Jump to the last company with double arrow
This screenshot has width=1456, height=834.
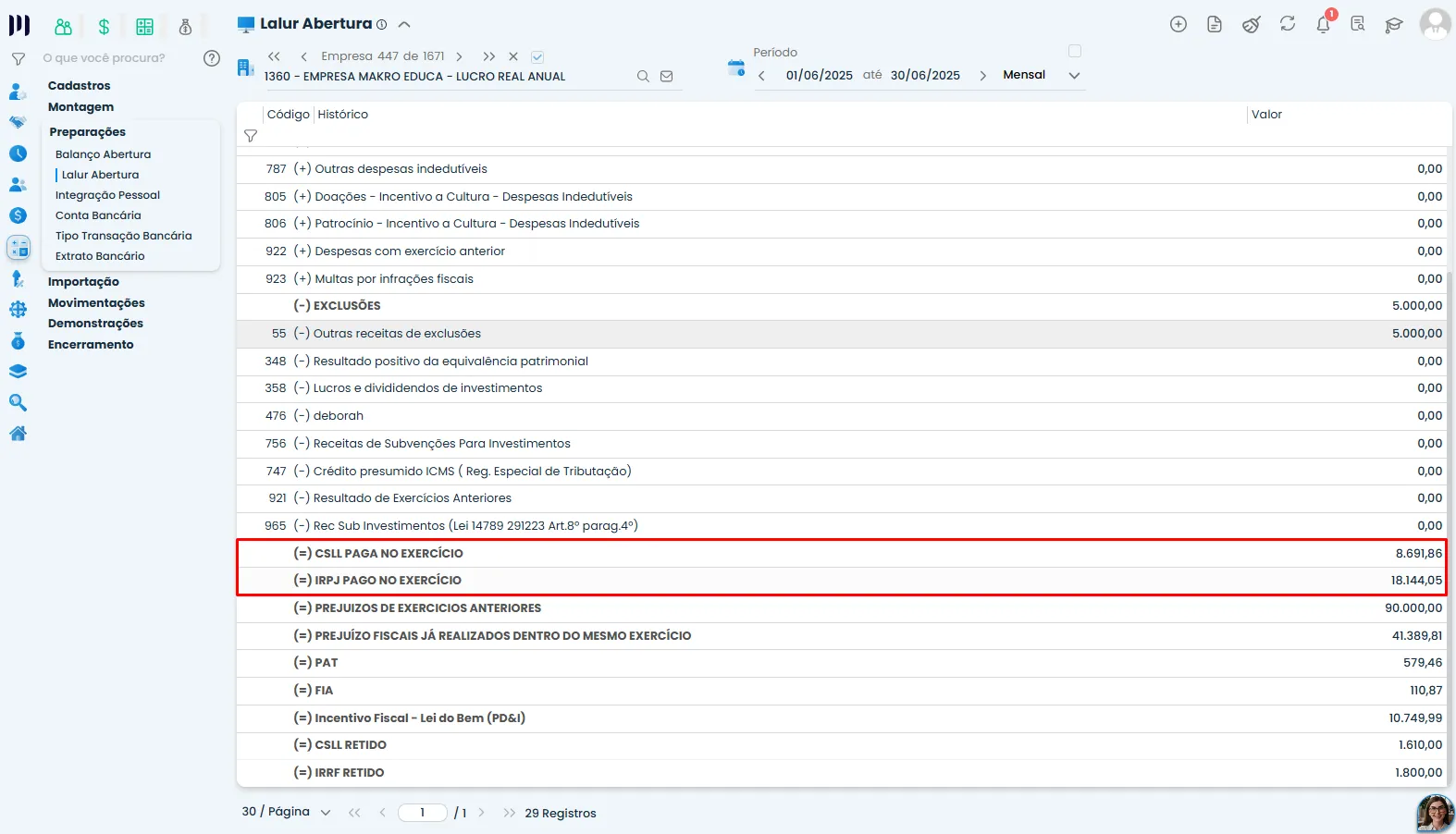pyautogui.click(x=489, y=56)
